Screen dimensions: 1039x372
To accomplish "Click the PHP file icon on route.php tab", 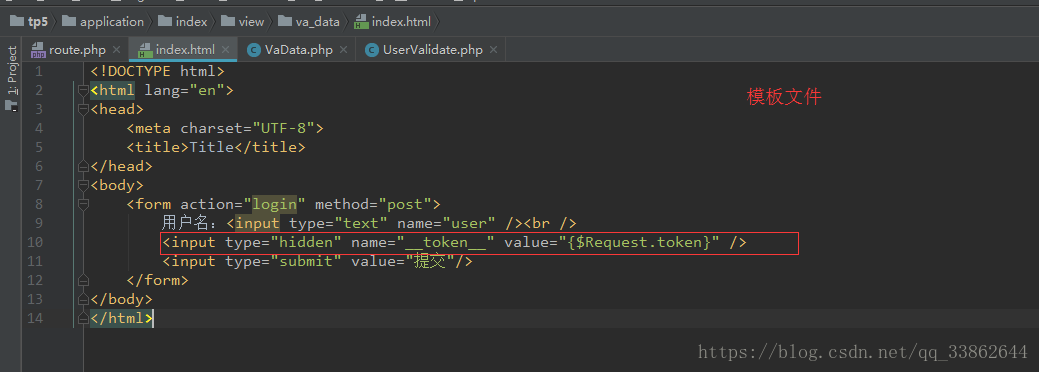I will pyautogui.click(x=38, y=50).
